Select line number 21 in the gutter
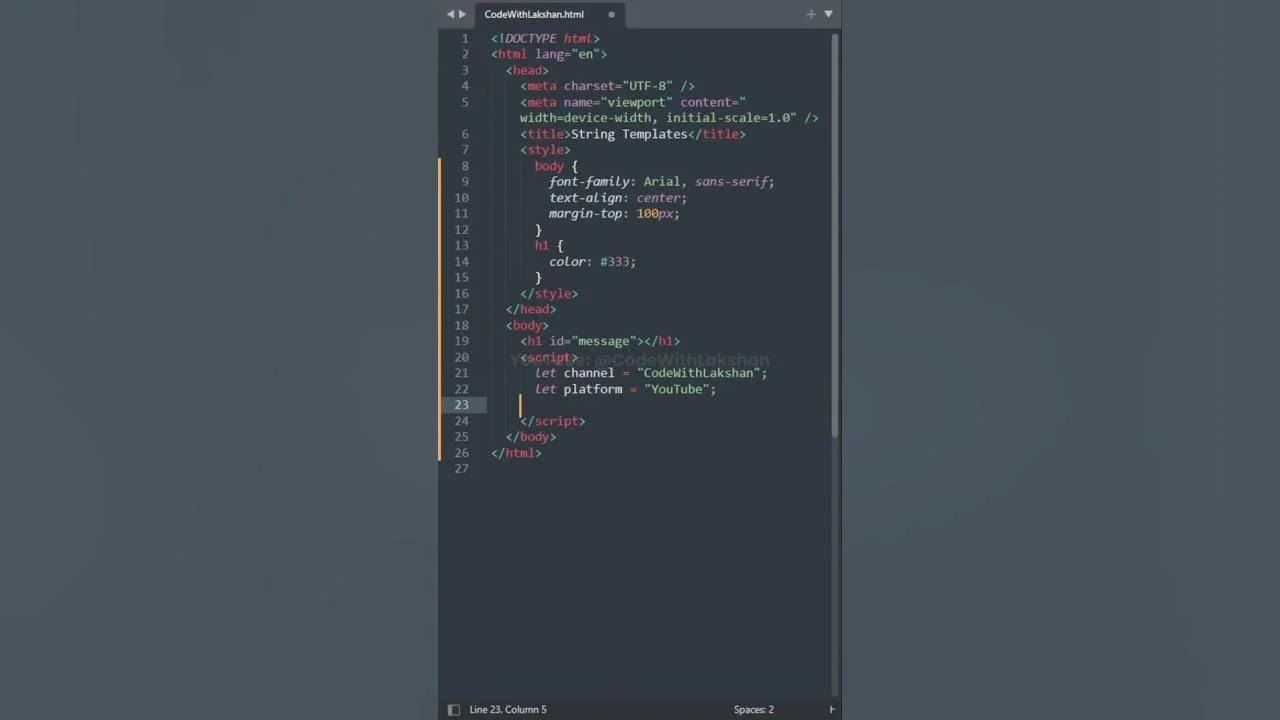Viewport: 1280px width, 720px height. click(461, 373)
